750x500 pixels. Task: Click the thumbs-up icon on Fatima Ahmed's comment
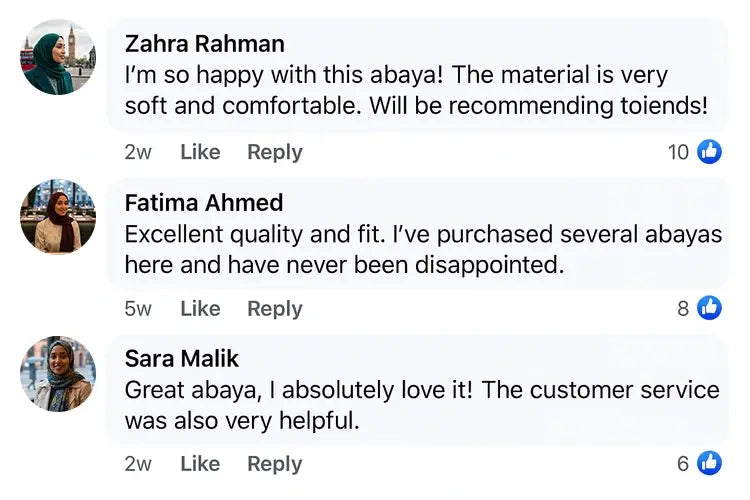(709, 308)
